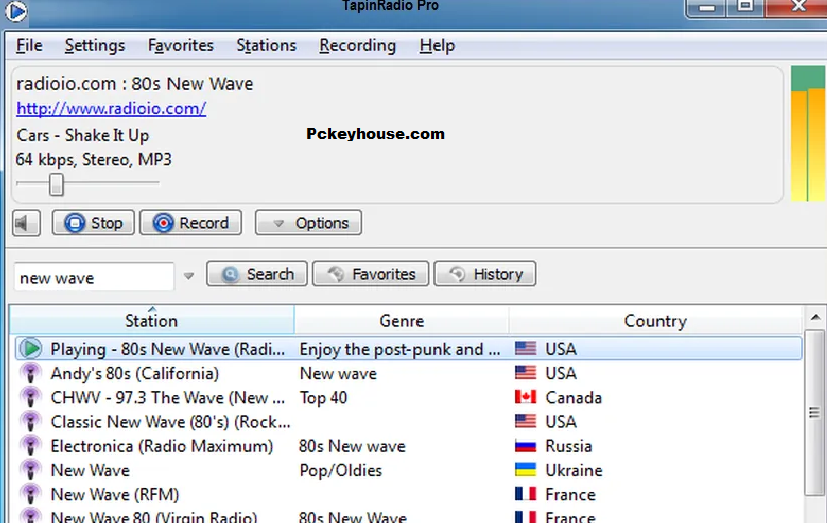Click the USA flag on Andy's 80s row

[525, 373]
